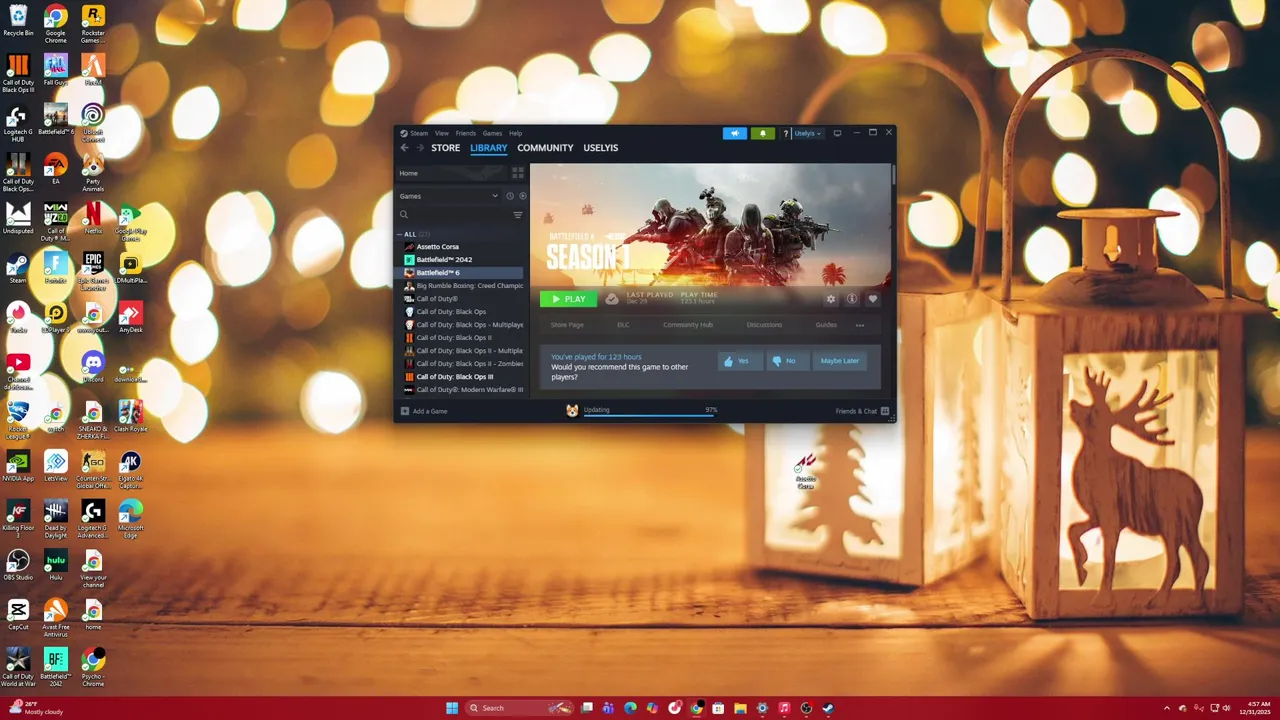This screenshot has width=1280, height=720.
Task: Open the Games menu
Action: (x=493, y=133)
